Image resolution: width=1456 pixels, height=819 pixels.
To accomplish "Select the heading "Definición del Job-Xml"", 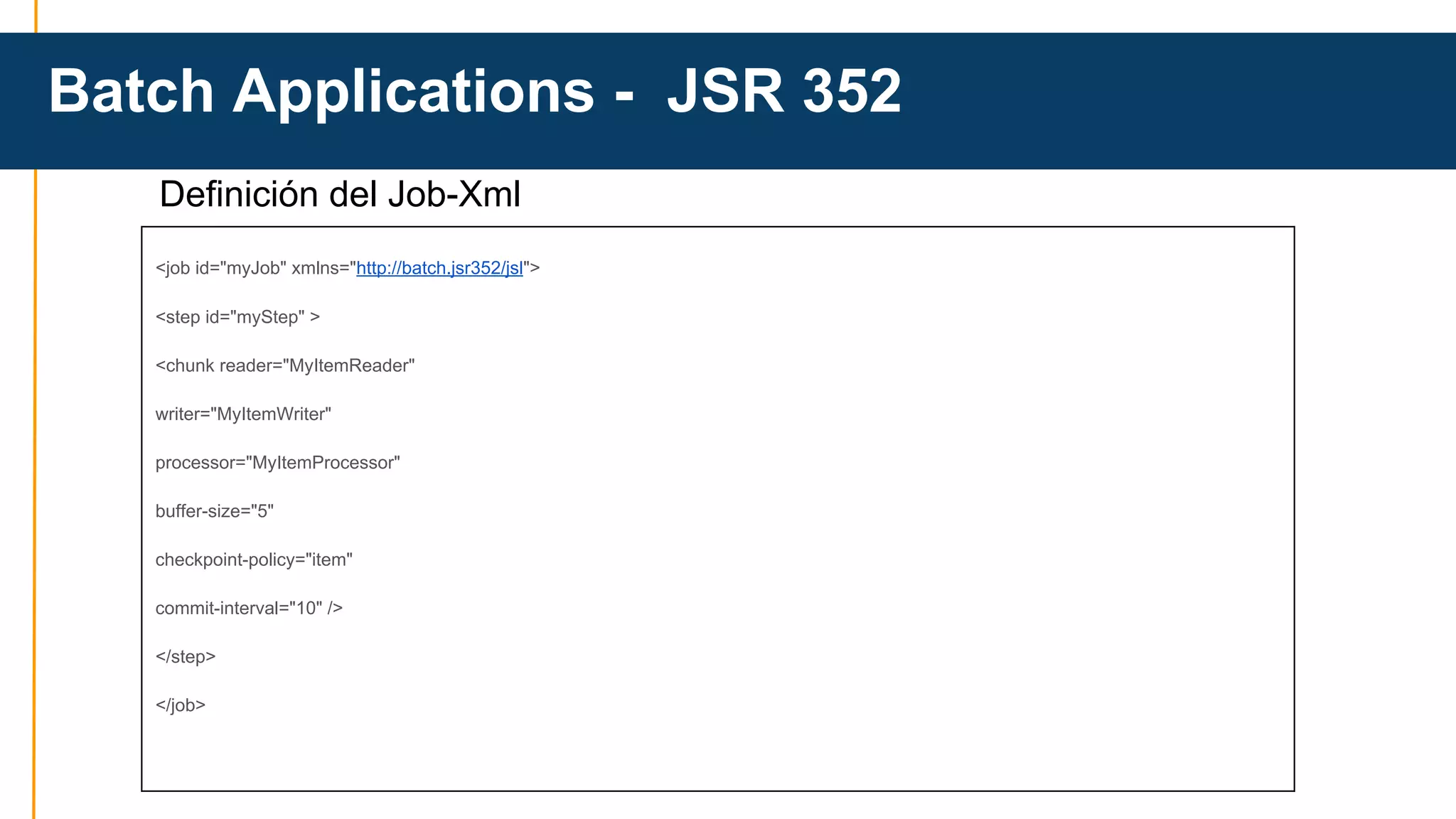I will [x=340, y=194].
